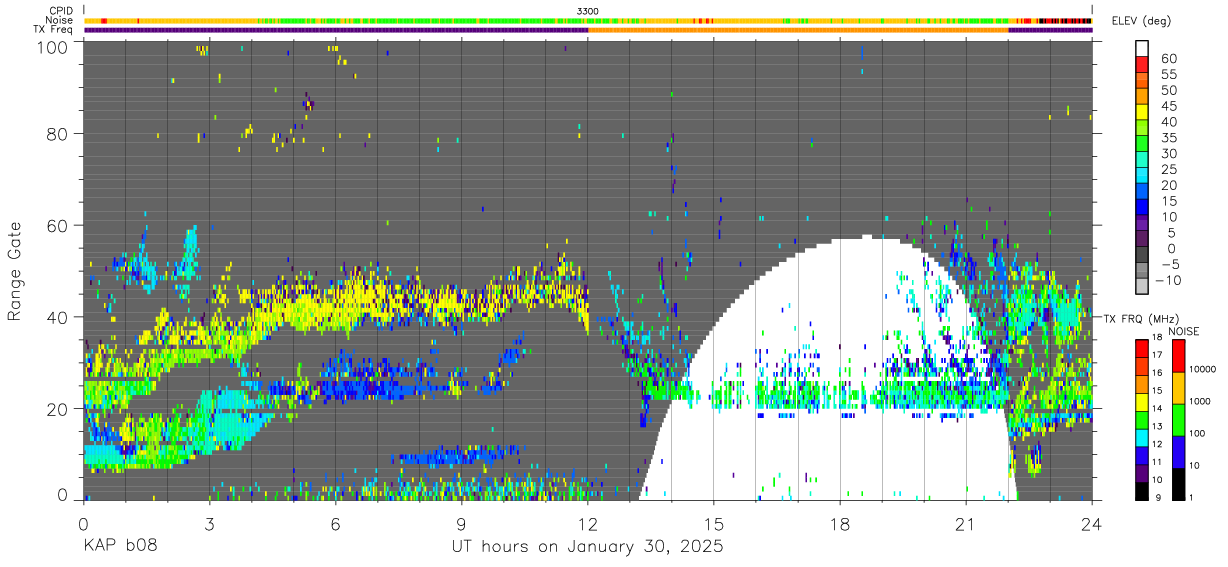Click the blue 15–20 elevation color segment
The width and height of the screenshot is (1228, 567).
point(1142,193)
